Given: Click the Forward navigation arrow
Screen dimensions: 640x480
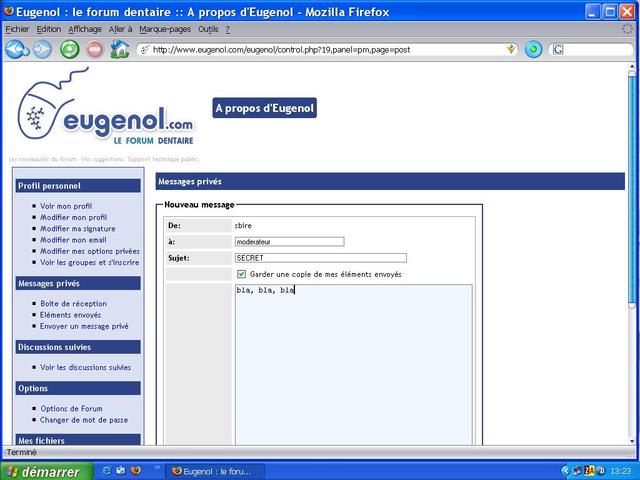Looking at the screenshot, I should coord(42,49).
